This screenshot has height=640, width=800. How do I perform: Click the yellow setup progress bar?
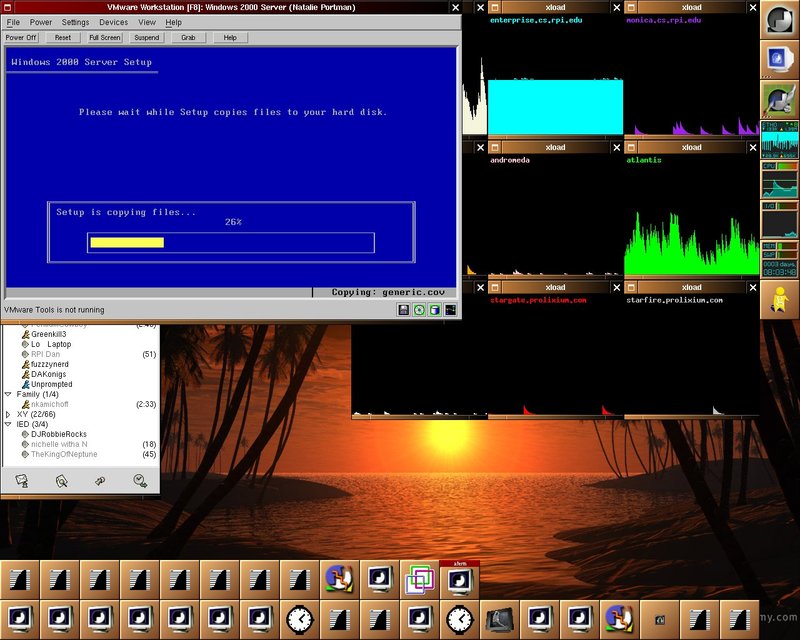pyautogui.click(x=127, y=242)
